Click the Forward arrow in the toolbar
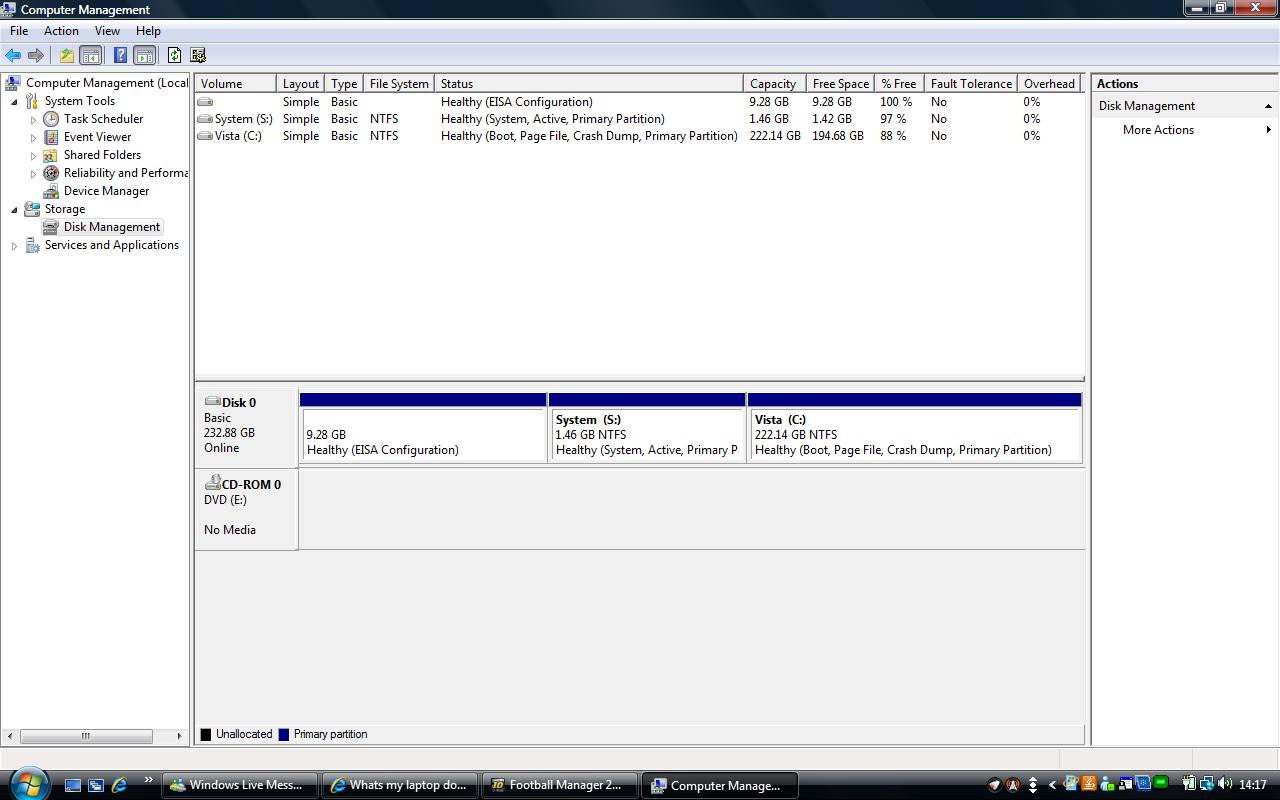The image size is (1280, 800). pos(36,56)
